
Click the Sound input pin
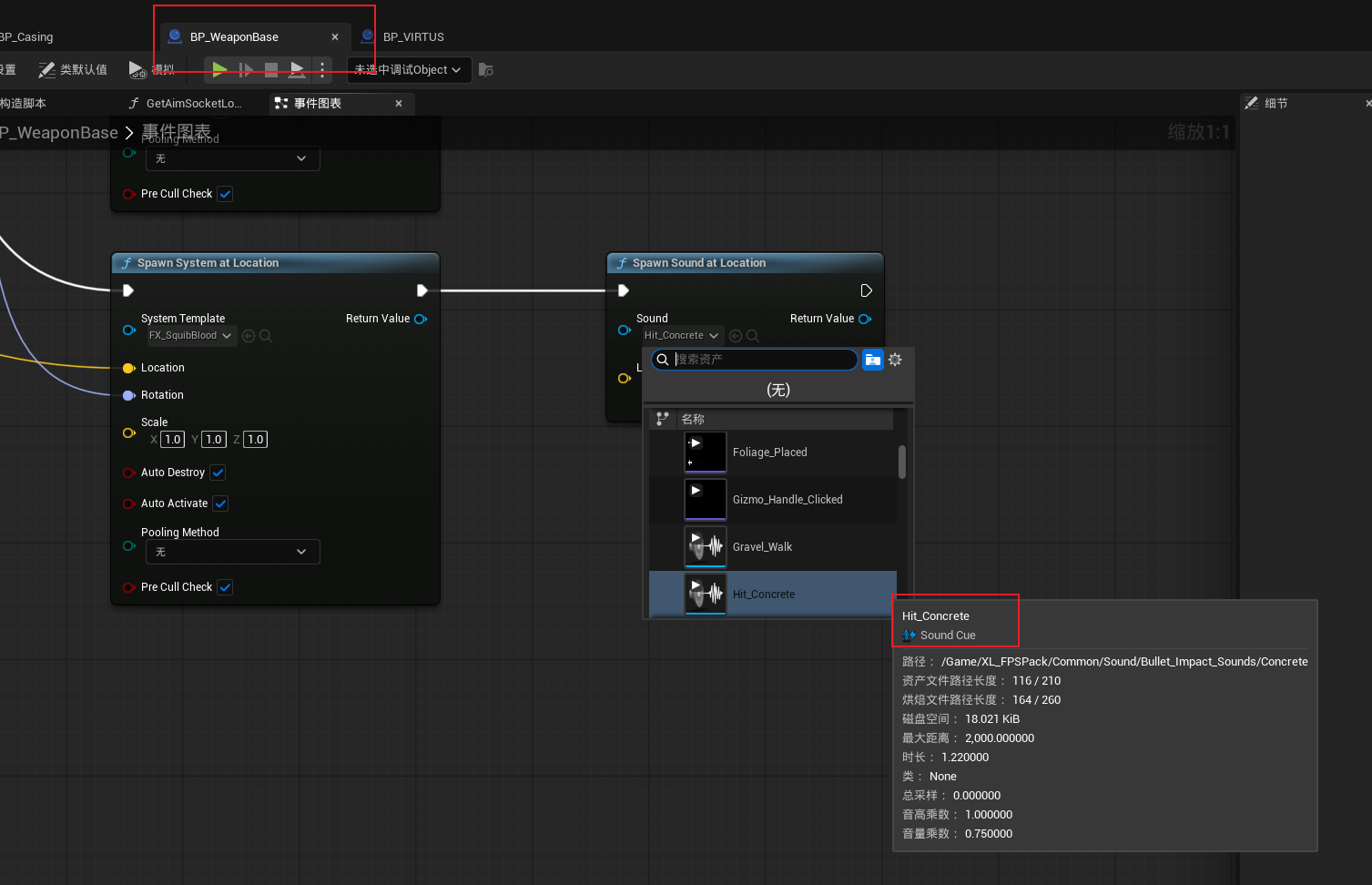[625, 330]
